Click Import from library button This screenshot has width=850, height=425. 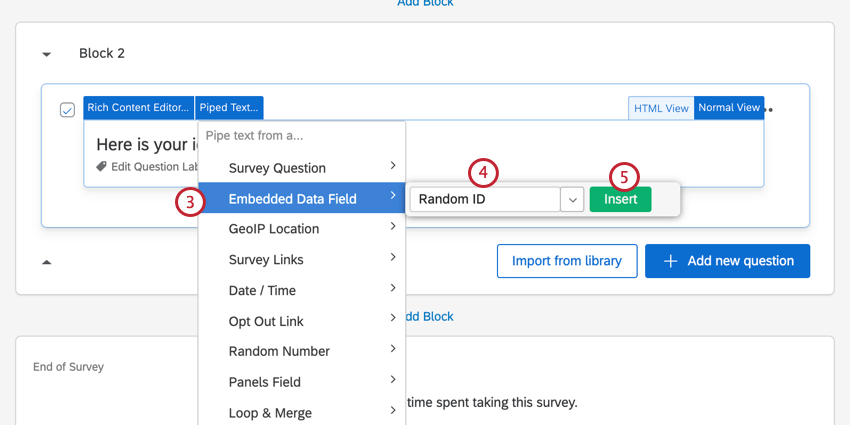(x=567, y=261)
